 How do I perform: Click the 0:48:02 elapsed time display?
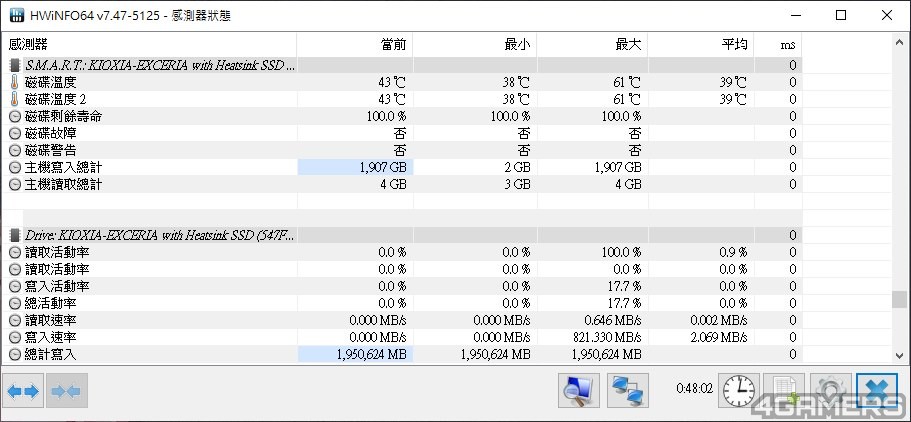[x=695, y=389]
